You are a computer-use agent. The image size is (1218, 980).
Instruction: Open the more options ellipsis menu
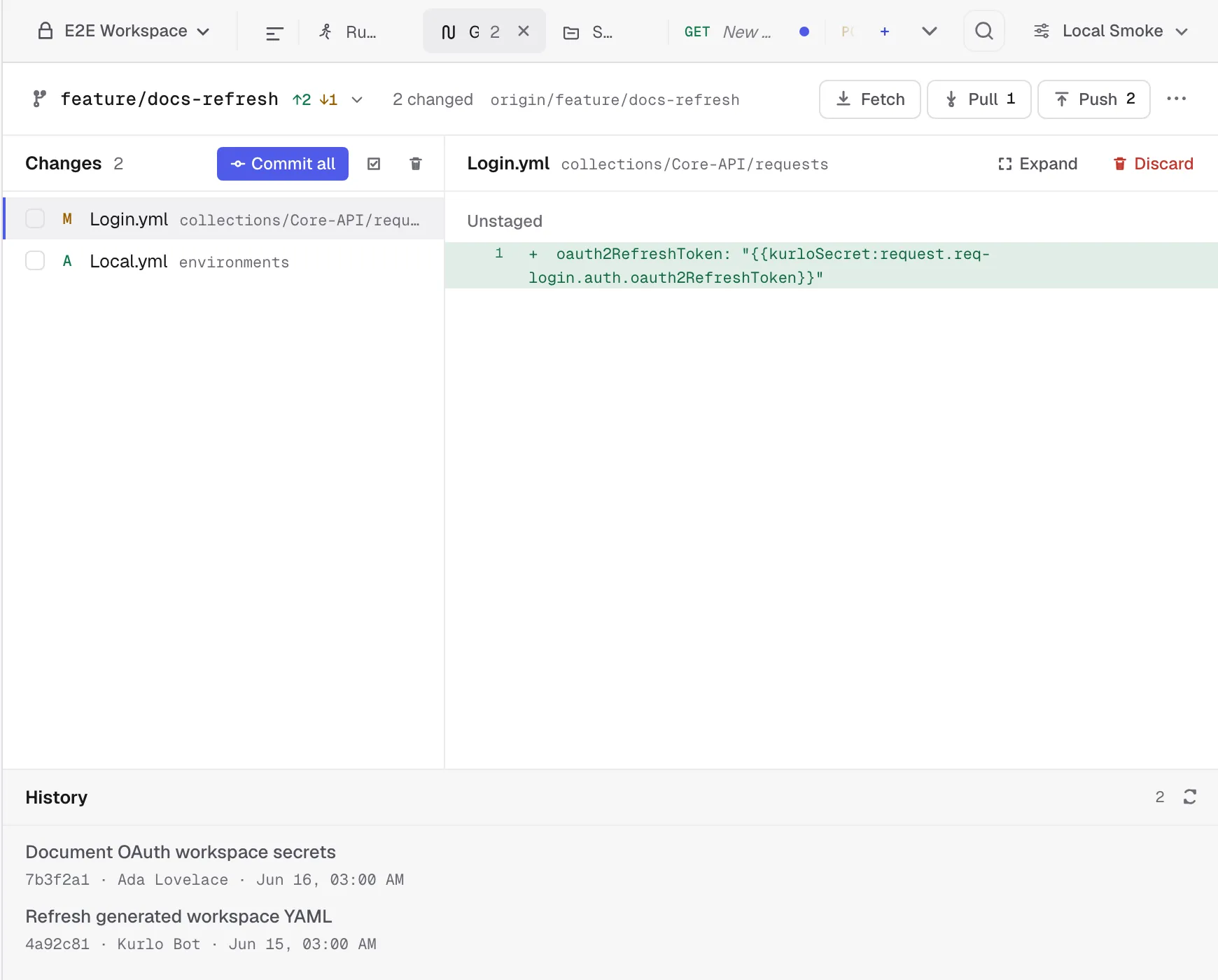click(x=1177, y=99)
